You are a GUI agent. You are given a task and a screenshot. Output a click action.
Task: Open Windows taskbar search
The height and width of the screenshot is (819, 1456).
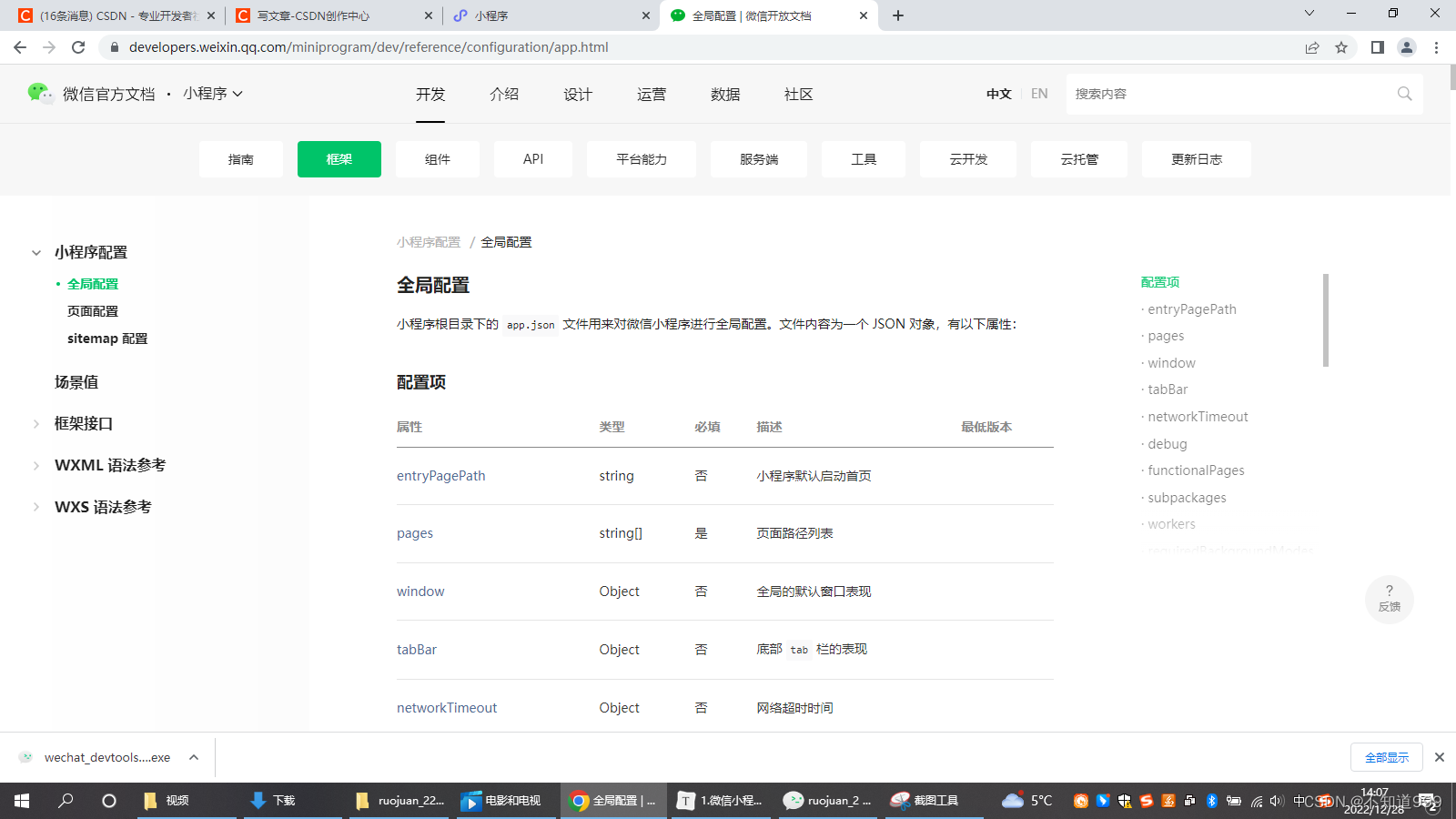(x=66, y=801)
